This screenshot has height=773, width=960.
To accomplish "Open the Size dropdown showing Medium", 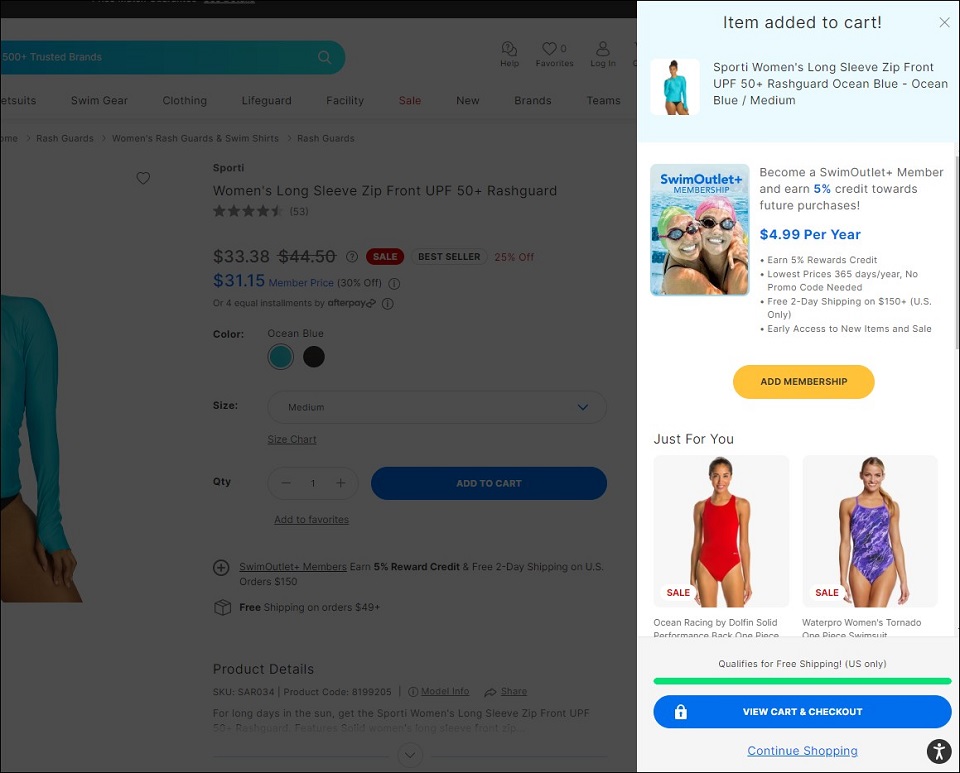I will click(437, 407).
